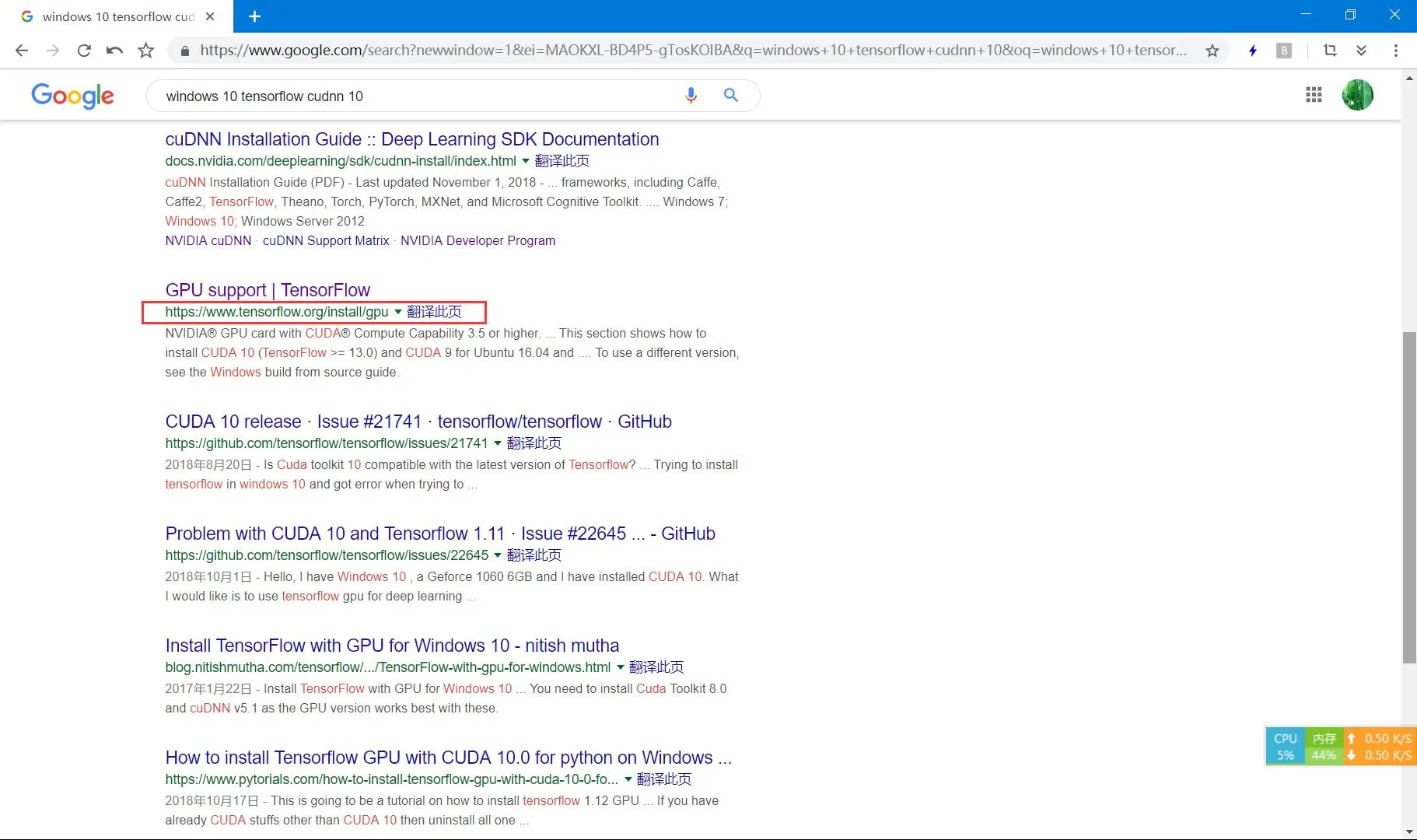Open the cuDNN Support Matrix sitelink
1417x840 pixels.
[x=326, y=241]
